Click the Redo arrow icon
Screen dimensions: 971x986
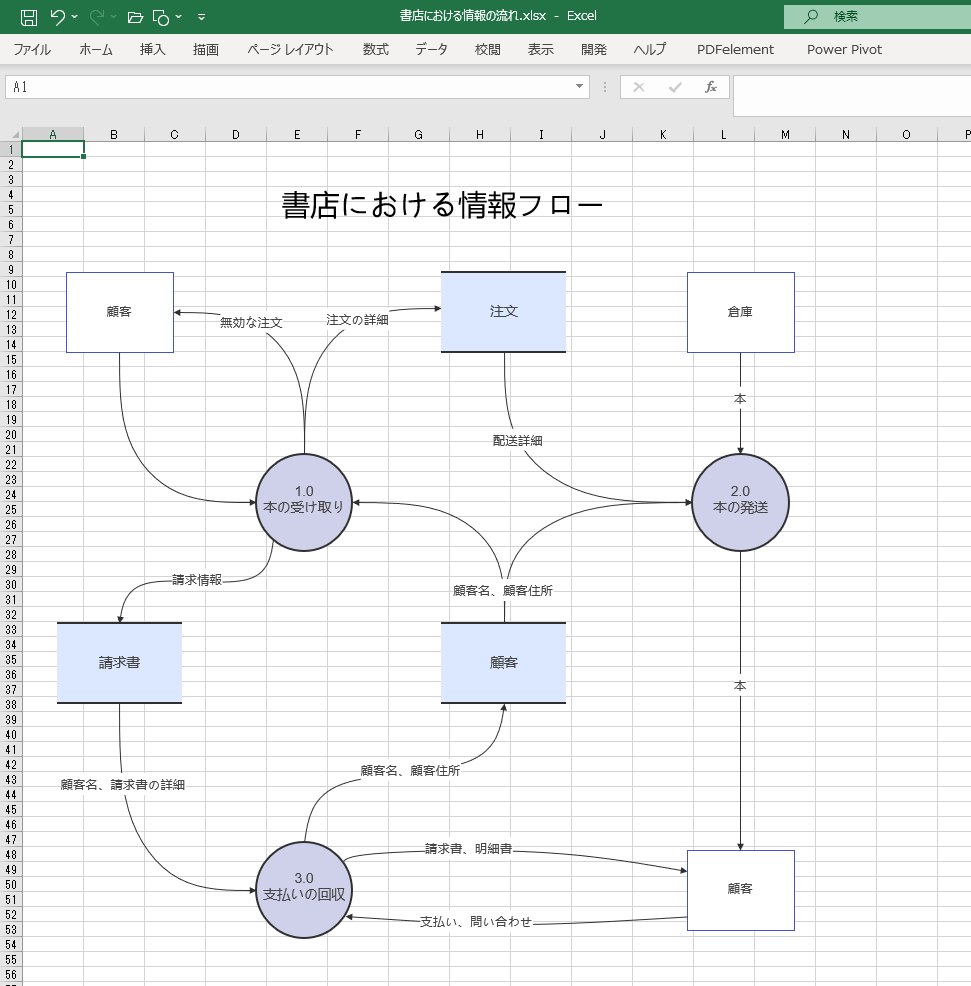96,16
